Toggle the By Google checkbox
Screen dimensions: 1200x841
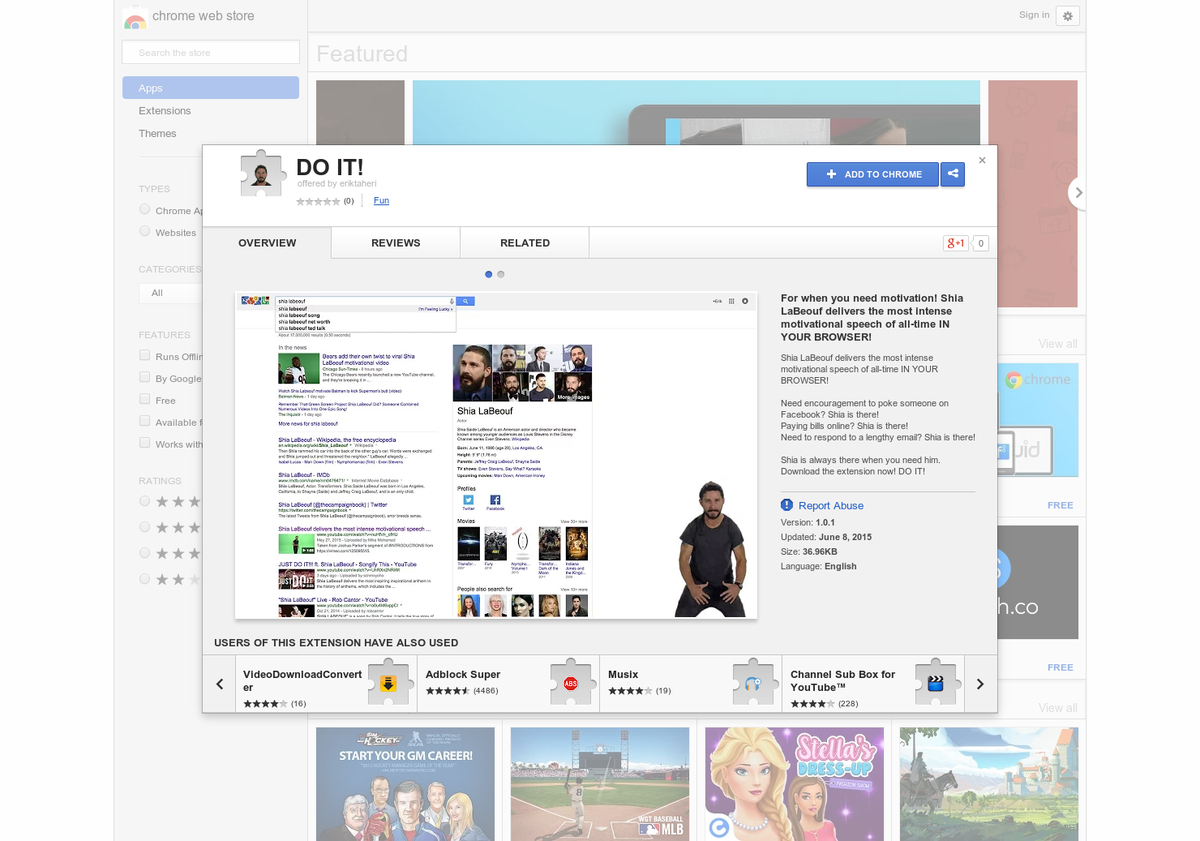(x=145, y=378)
